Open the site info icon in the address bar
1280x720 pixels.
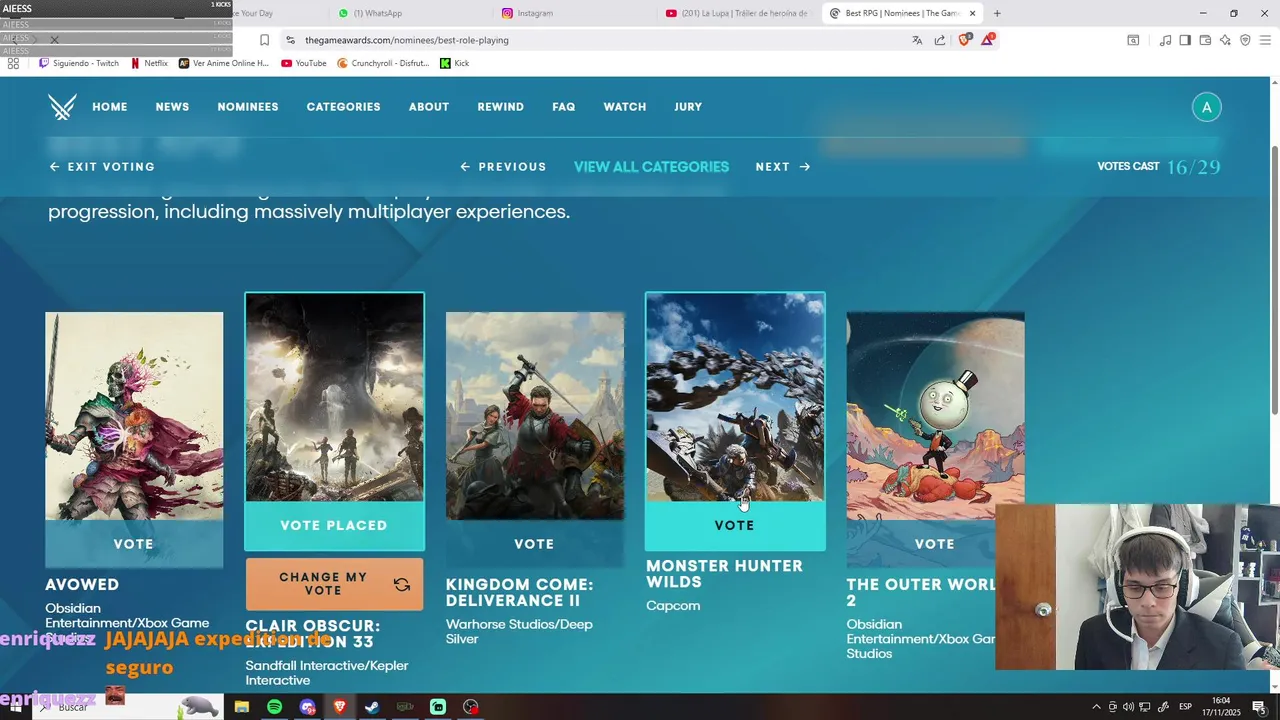[290, 40]
